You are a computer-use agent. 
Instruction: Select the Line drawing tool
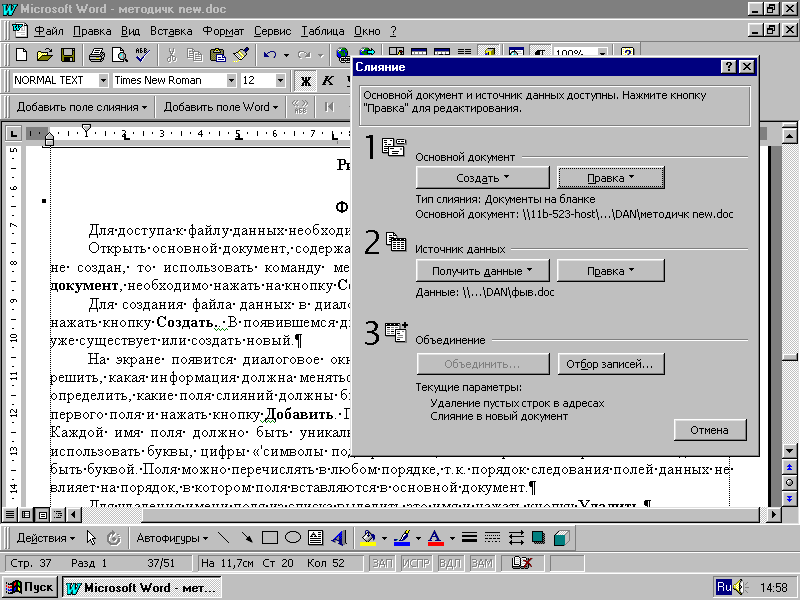pyautogui.click(x=223, y=538)
